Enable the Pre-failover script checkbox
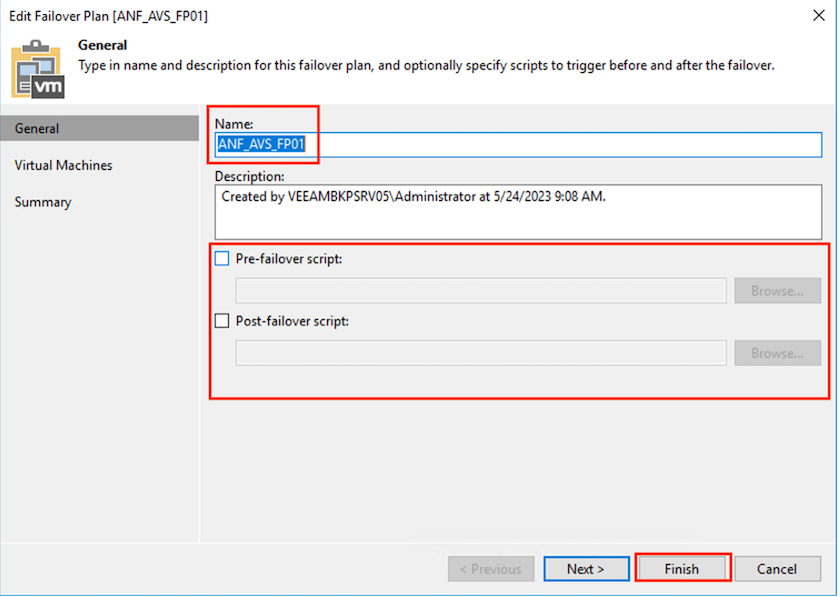 (222, 259)
